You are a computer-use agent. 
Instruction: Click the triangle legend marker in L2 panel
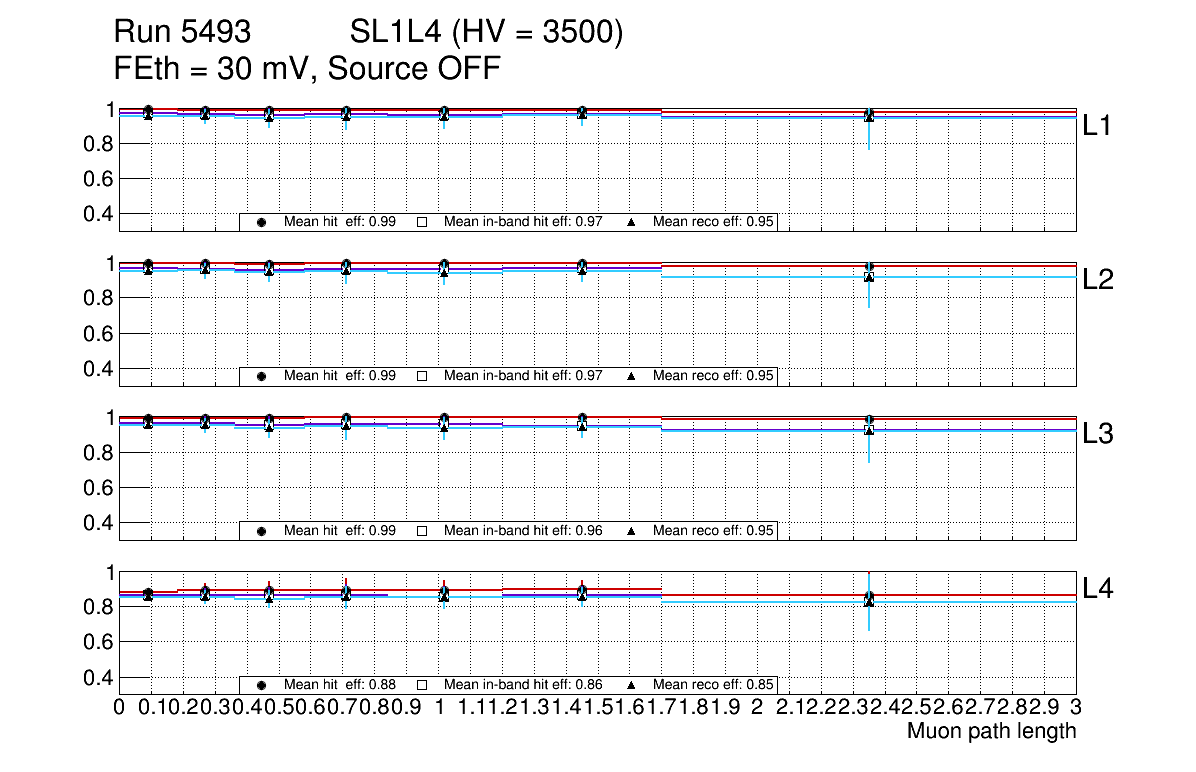point(632,376)
